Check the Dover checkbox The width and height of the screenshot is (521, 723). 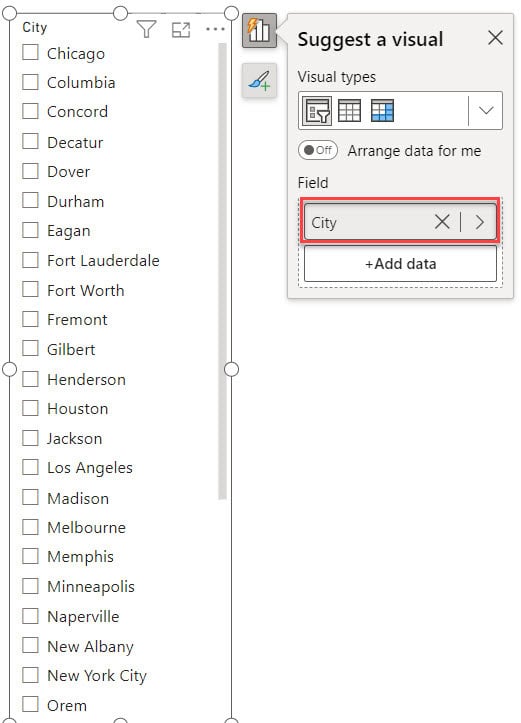30,171
